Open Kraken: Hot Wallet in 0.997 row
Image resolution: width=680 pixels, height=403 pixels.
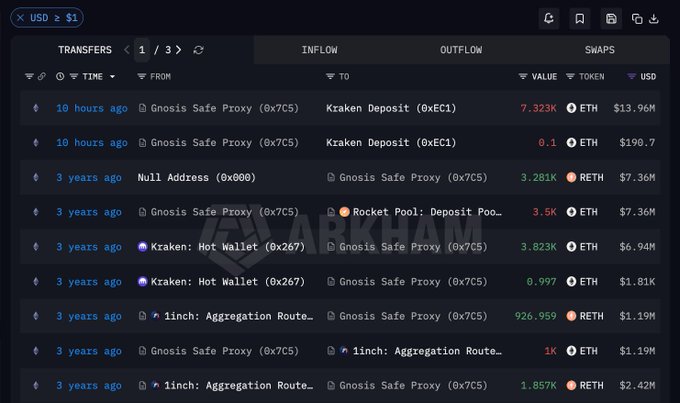click(228, 282)
